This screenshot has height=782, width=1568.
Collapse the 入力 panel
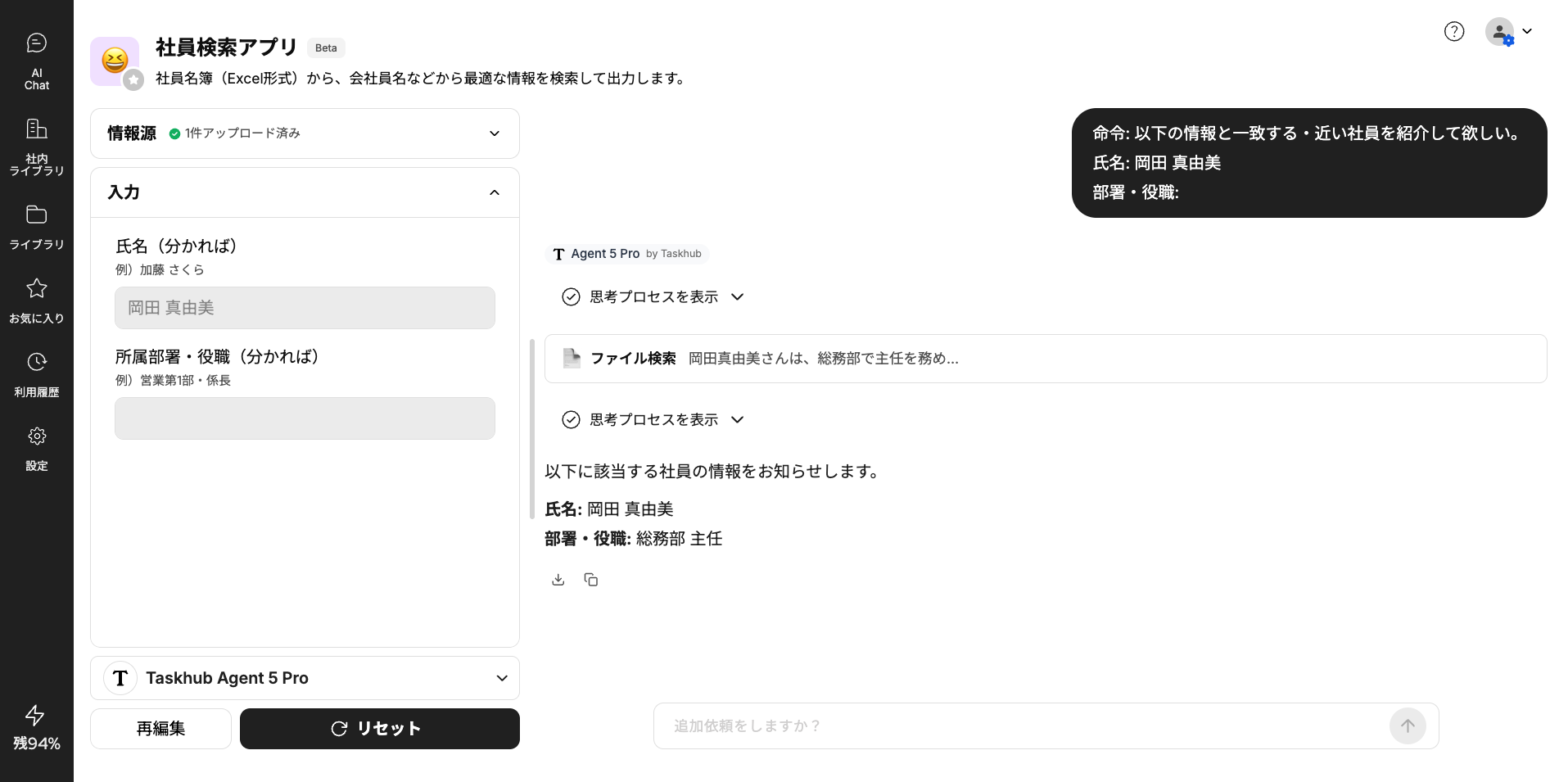coord(494,192)
